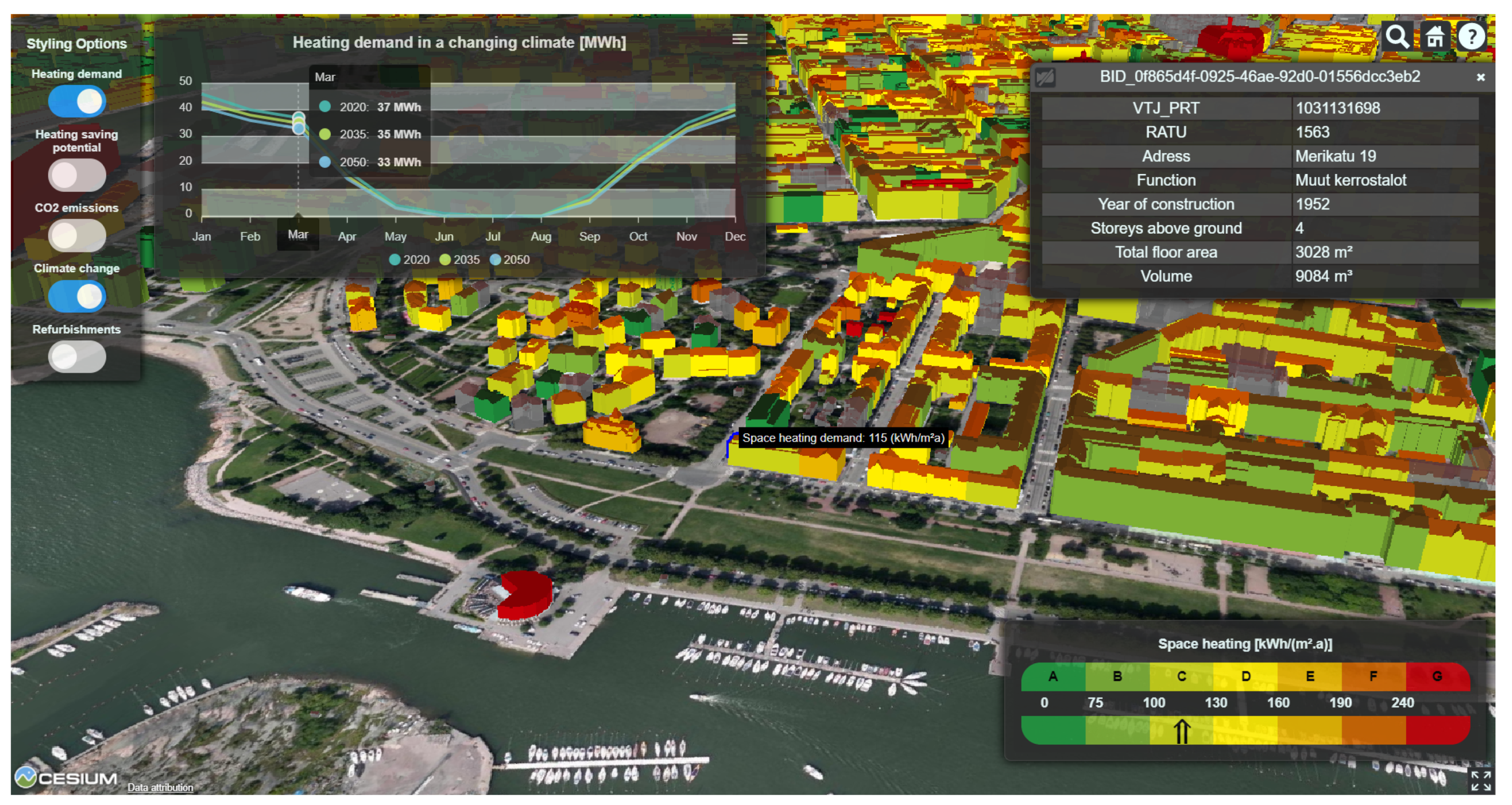Screen dimensions: 1512x805
Task: Click the home view icon
Action: point(1435,37)
